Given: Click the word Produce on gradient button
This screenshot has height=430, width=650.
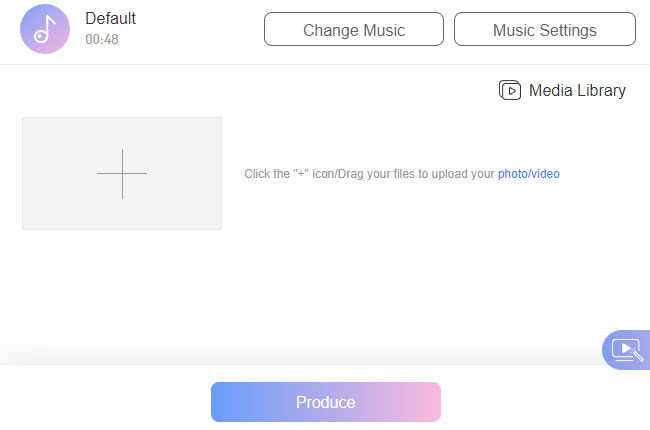Looking at the screenshot, I should 325,402.
